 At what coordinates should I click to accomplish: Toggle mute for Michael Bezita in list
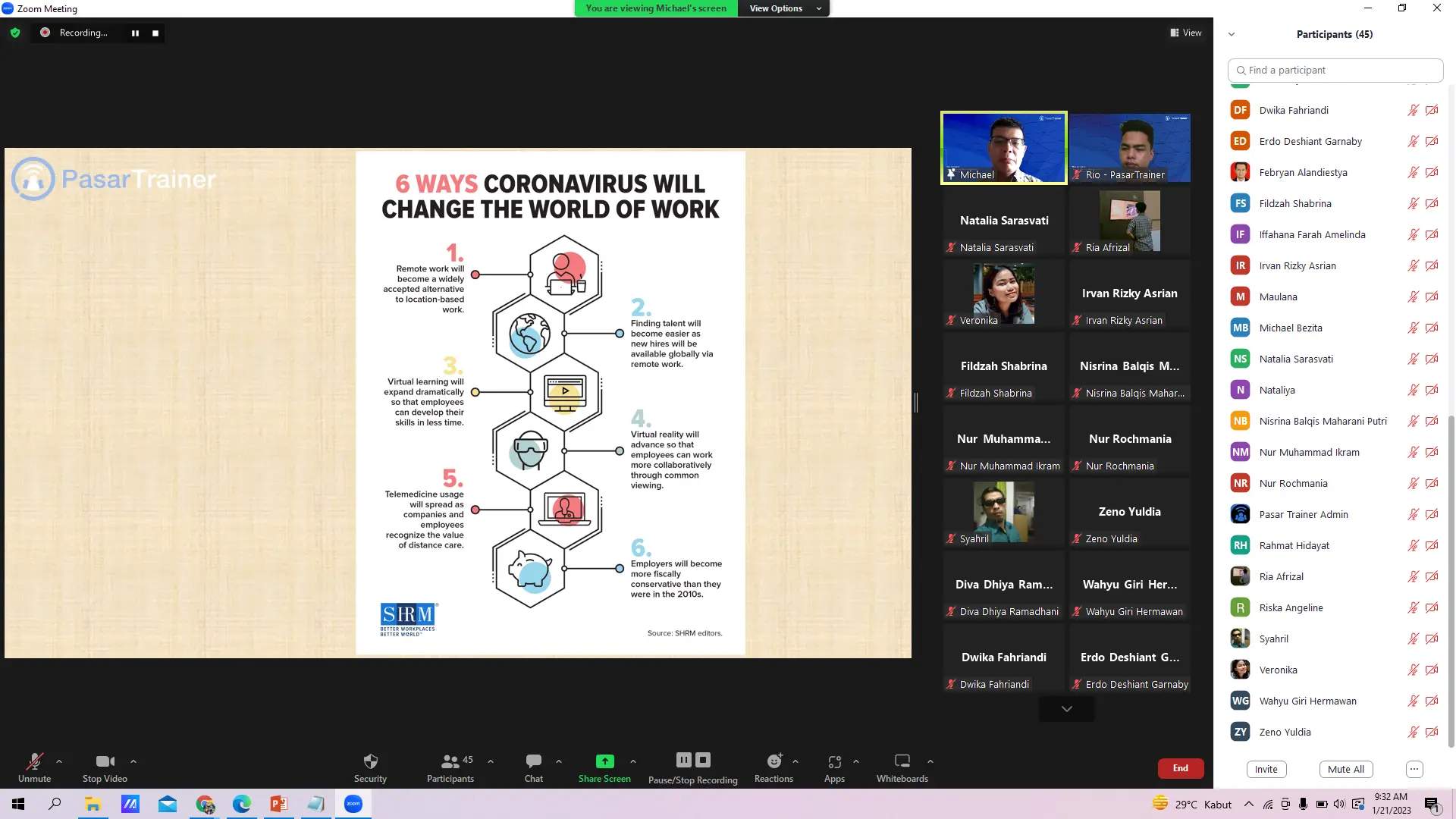pos(1413,328)
